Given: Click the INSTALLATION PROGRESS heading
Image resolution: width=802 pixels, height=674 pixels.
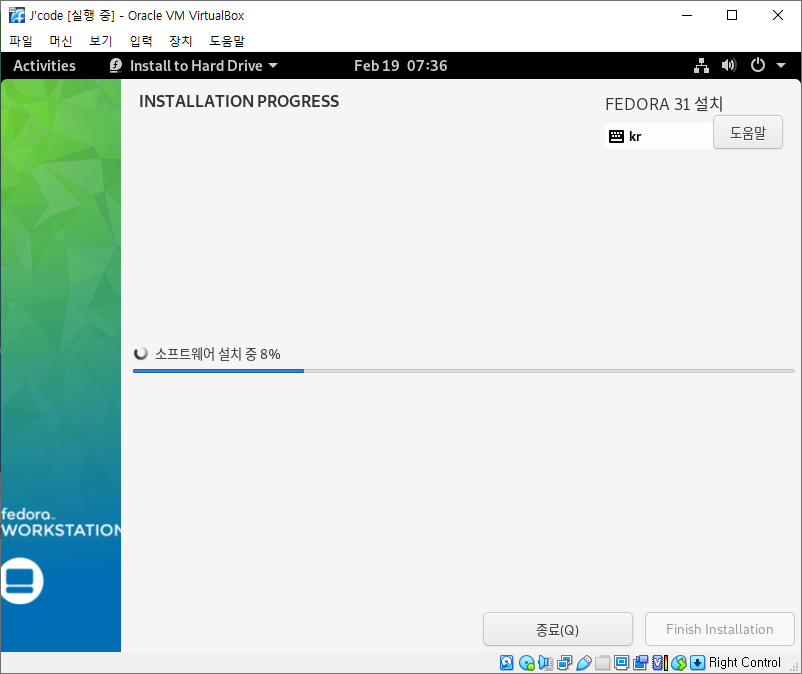Looking at the screenshot, I should 239,101.
